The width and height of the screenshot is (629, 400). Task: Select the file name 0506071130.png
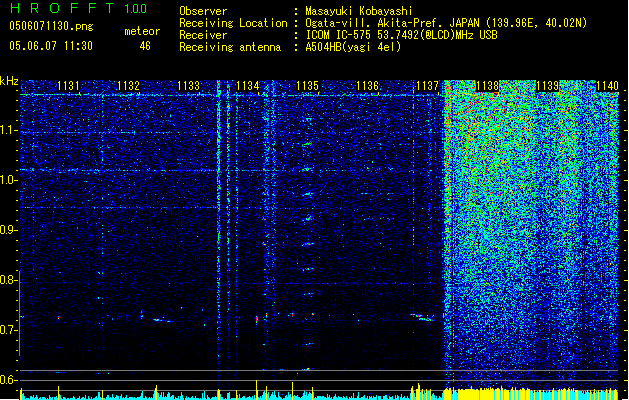tap(51, 26)
